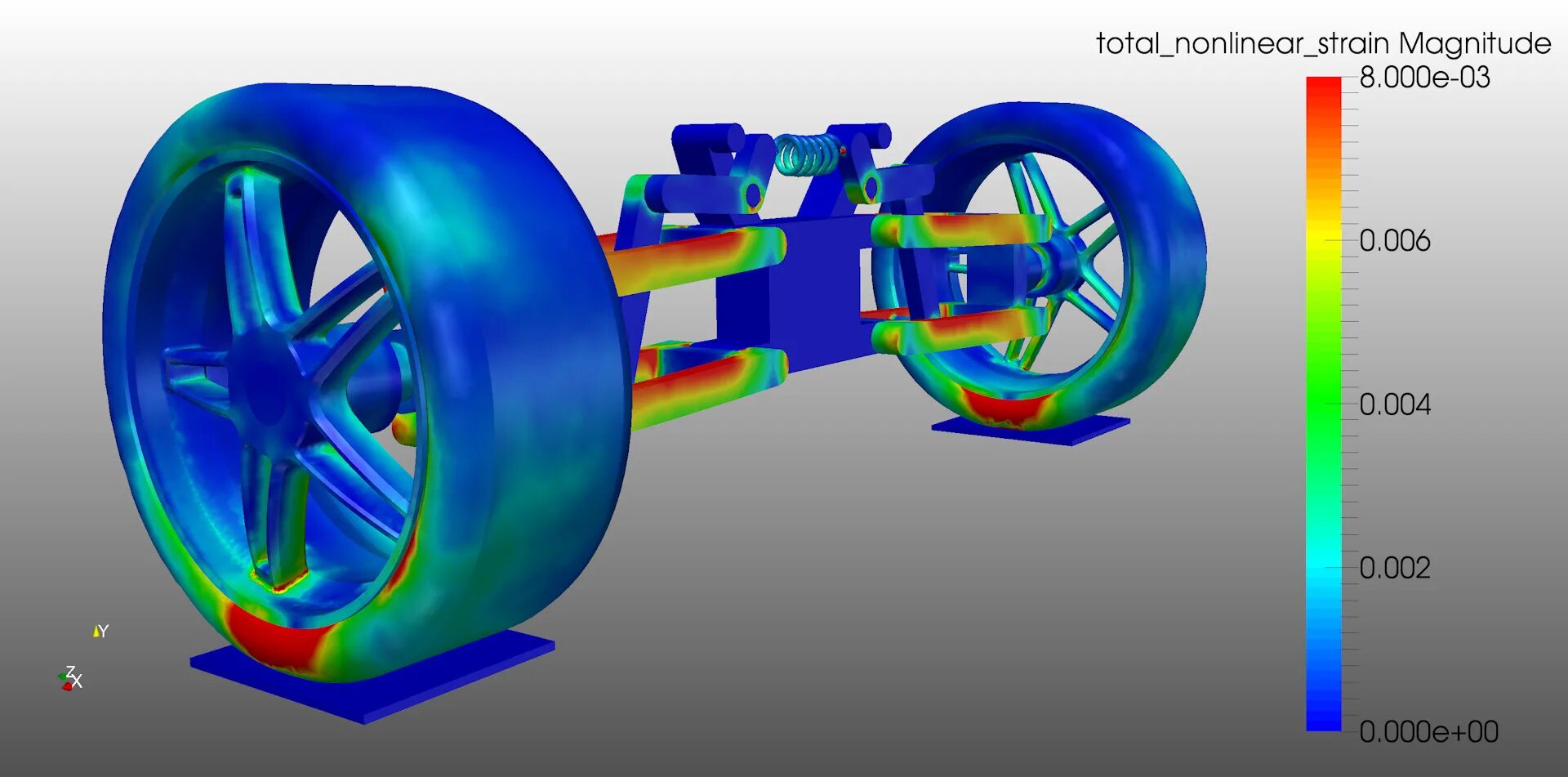
Task: Click the coil spring in the suspension model
Action: pos(808,154)
